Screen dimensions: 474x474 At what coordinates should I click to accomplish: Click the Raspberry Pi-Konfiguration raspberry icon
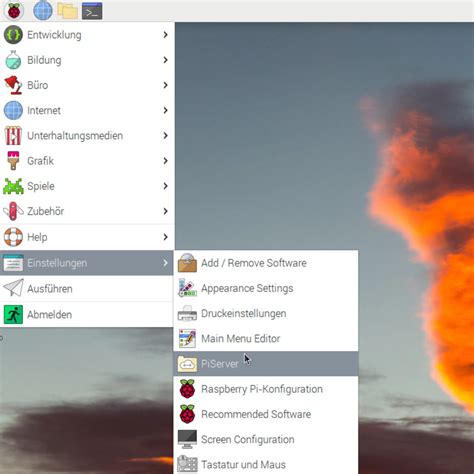[187, 389]
